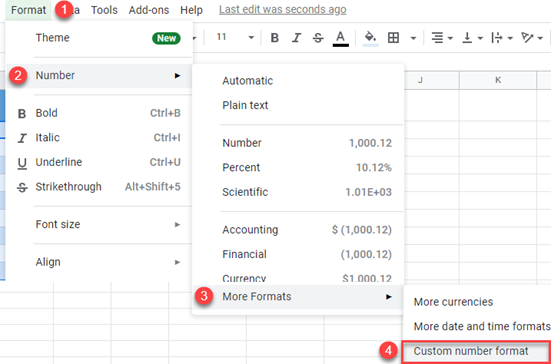Select column K header
The height and width of the screenshot is (364, 551).
(x=498, y=80)
